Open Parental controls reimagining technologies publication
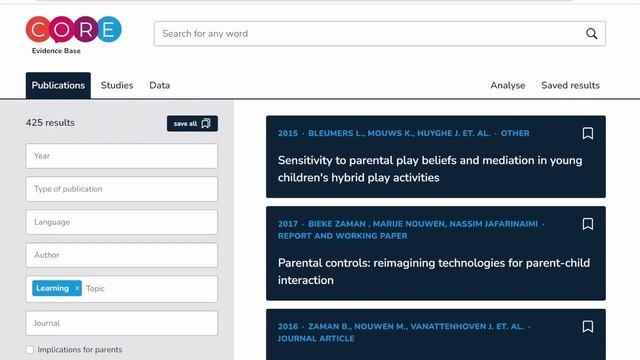This screenshot has width=640, height=360. click(433, 271)
